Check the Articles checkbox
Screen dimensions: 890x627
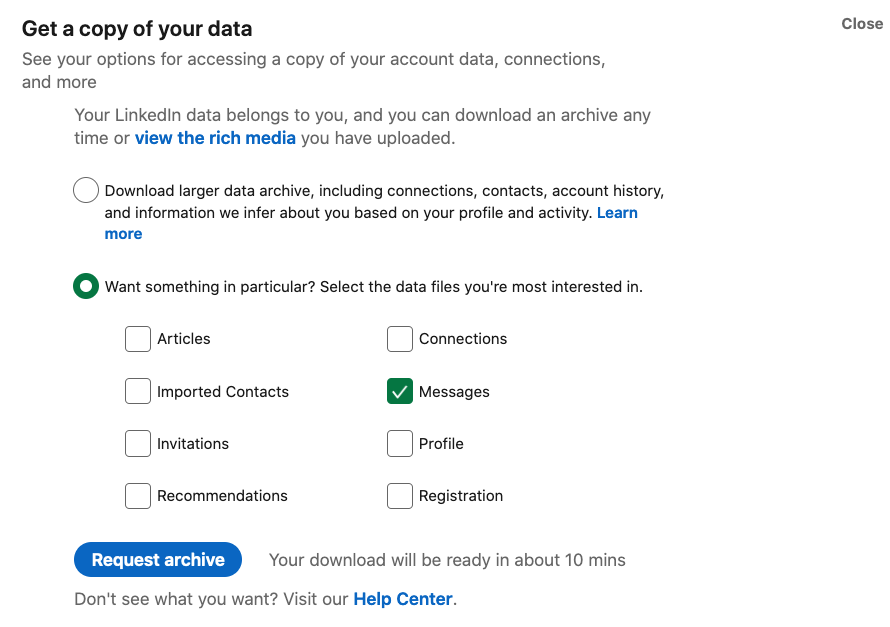tap(138, 339)
